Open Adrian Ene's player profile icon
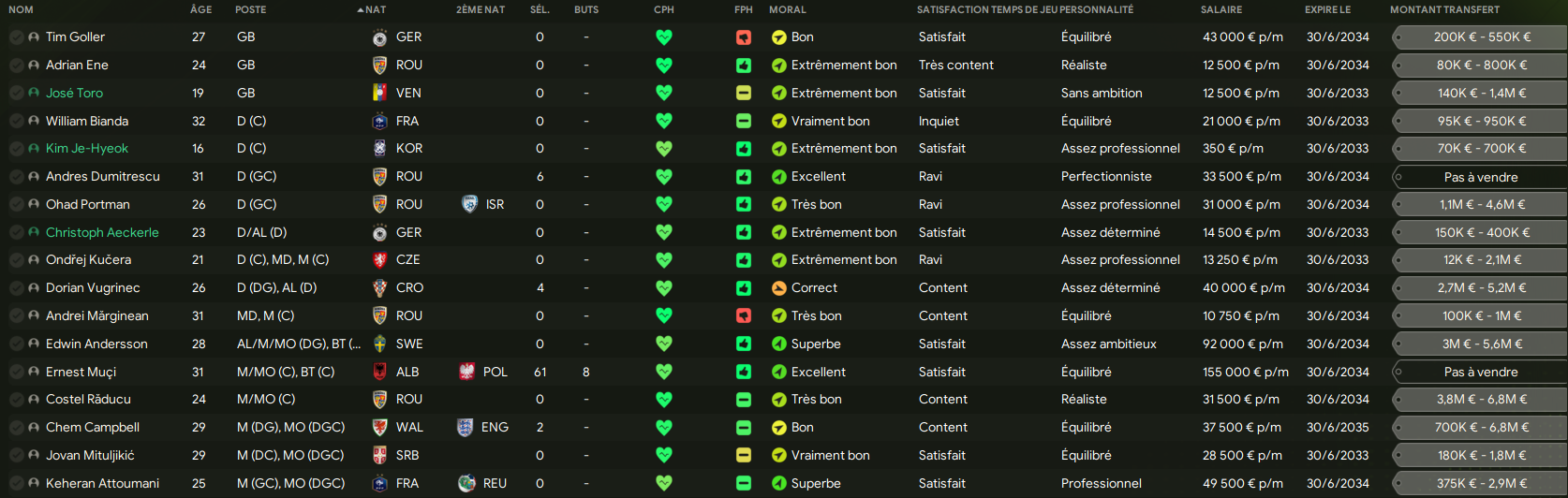This screenshot has width=1568, height=498. (34, 66)
